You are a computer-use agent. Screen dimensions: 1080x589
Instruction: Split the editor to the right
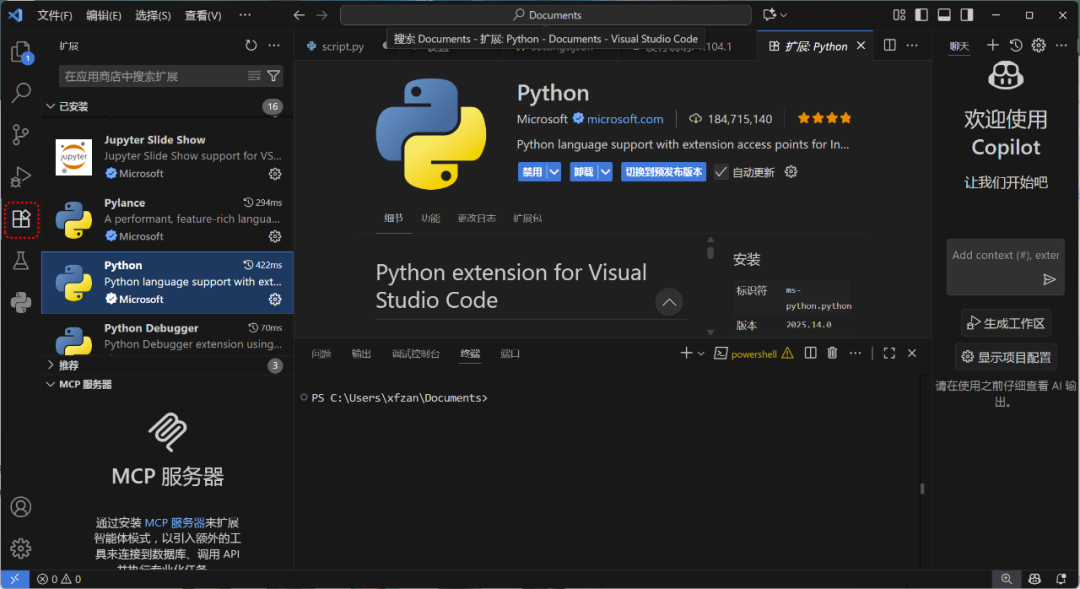pos(890,45)
